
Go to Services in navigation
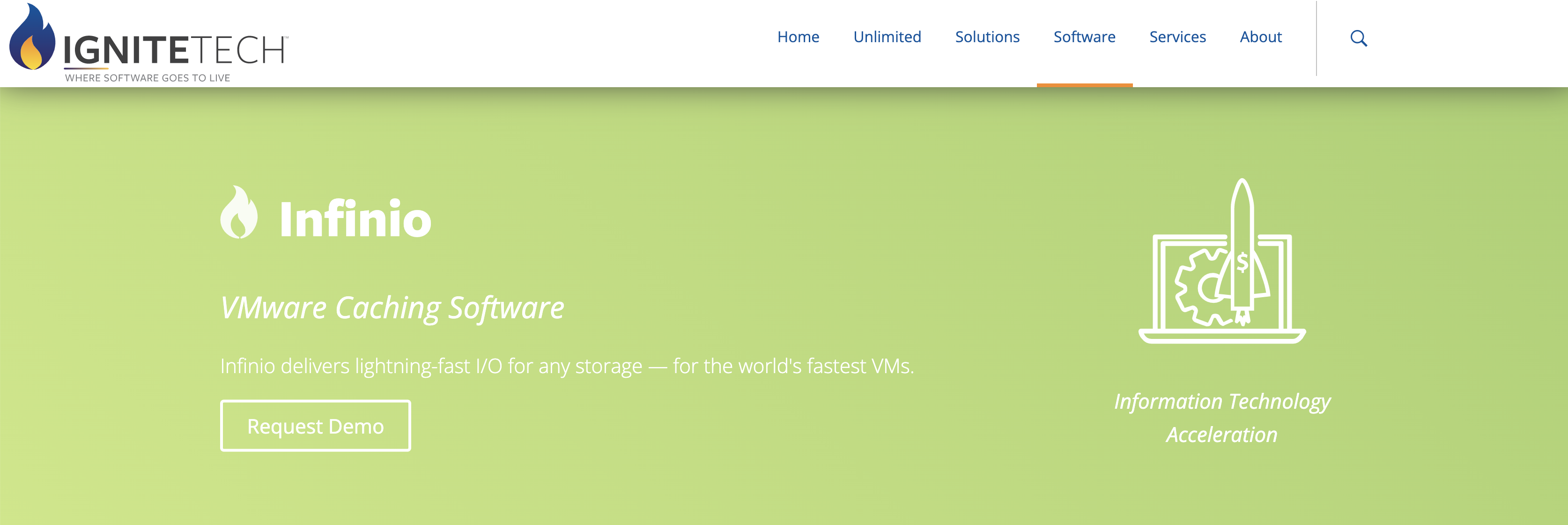(1177, 37)
